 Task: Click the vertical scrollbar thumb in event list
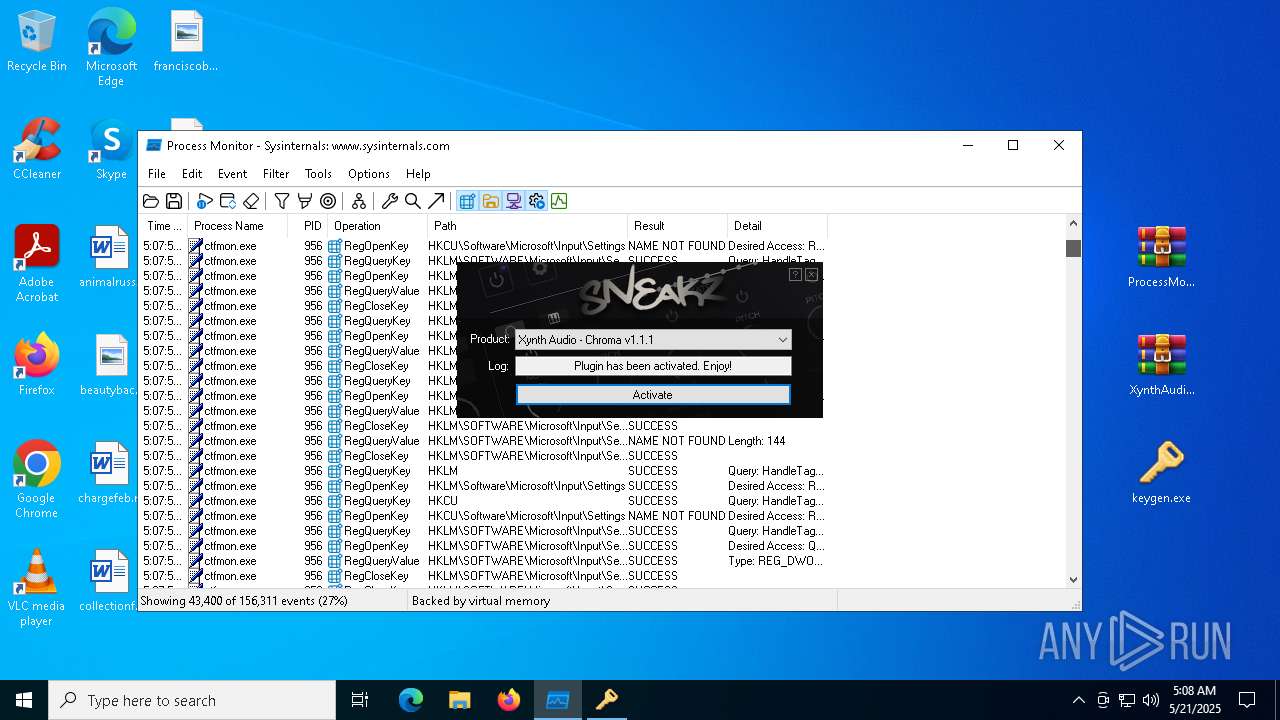(x=1073, y=248)
